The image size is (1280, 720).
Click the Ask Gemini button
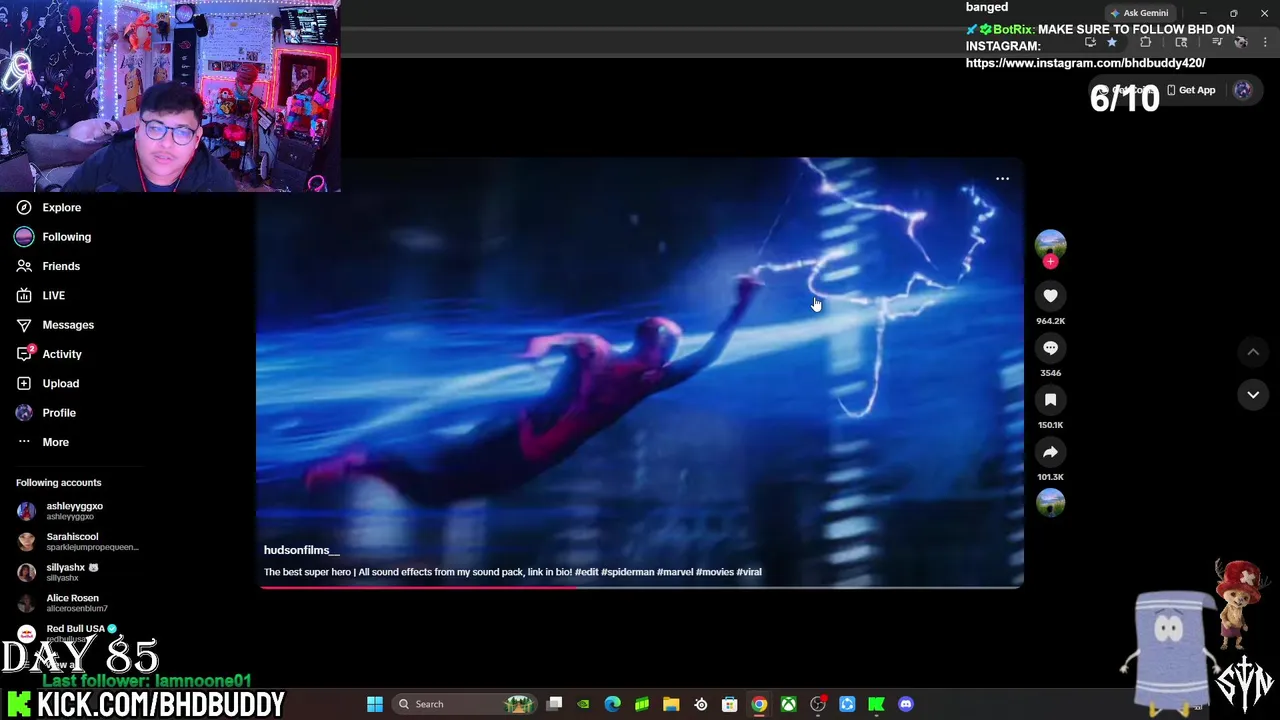tap(1139, 13)
